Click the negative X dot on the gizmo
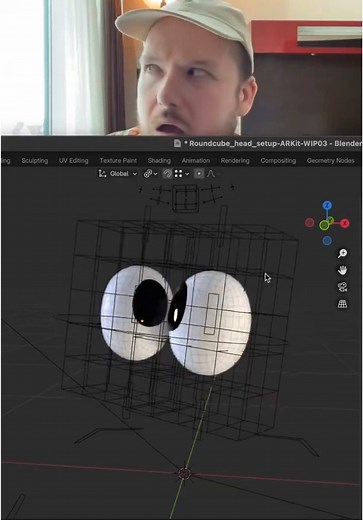Screen dimensions: 363x520 309,222
